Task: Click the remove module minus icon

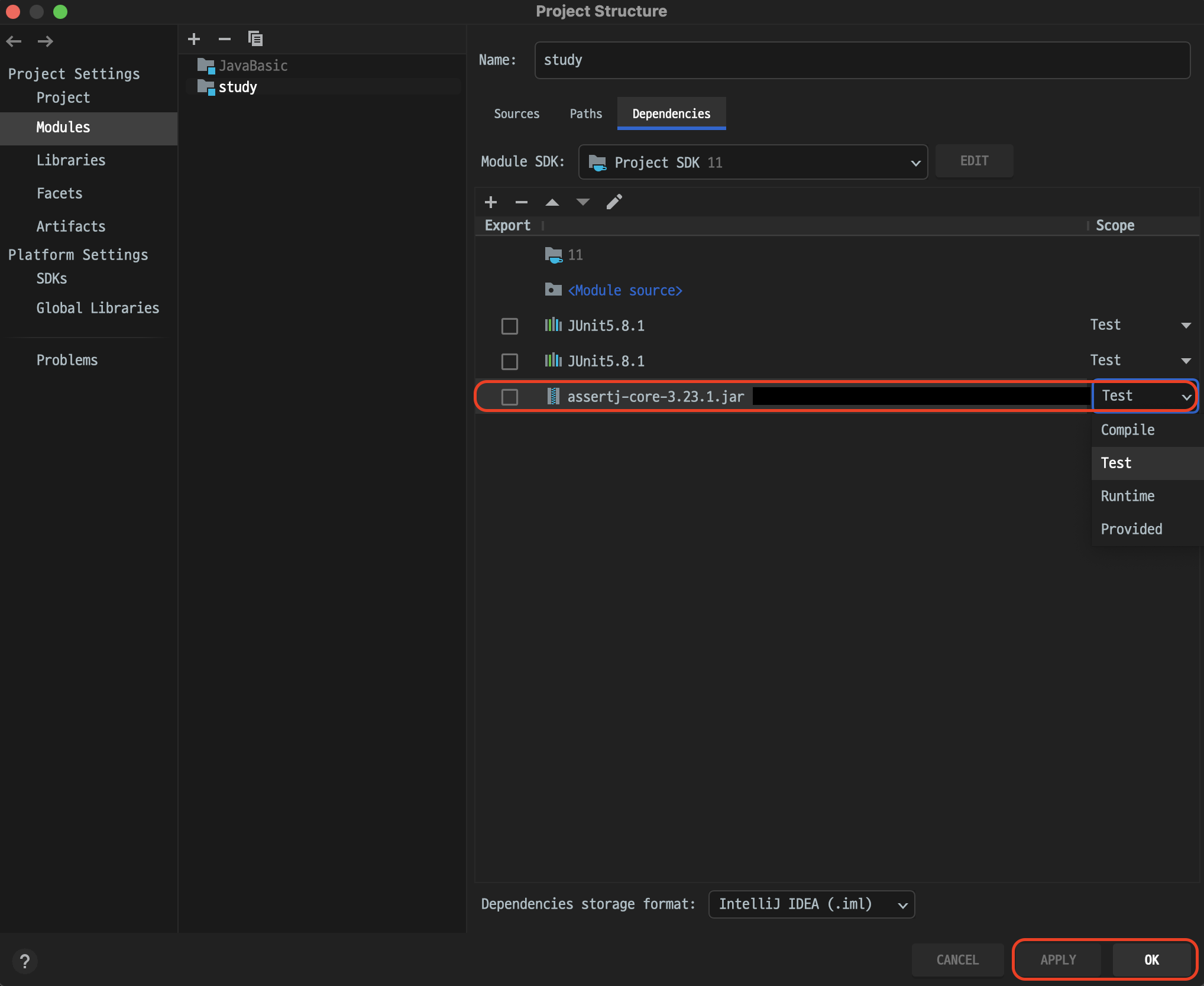Action: [224, 39]
